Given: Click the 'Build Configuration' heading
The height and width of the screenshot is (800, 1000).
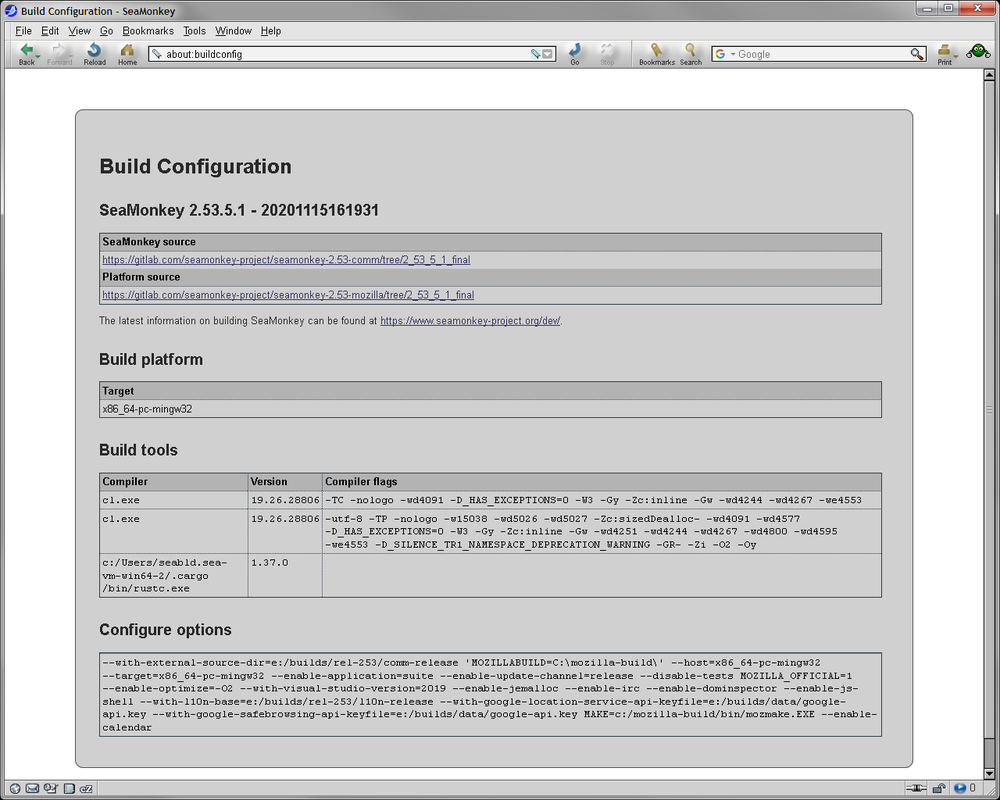Looking at the screenshot, I should [x=195, y=167].
